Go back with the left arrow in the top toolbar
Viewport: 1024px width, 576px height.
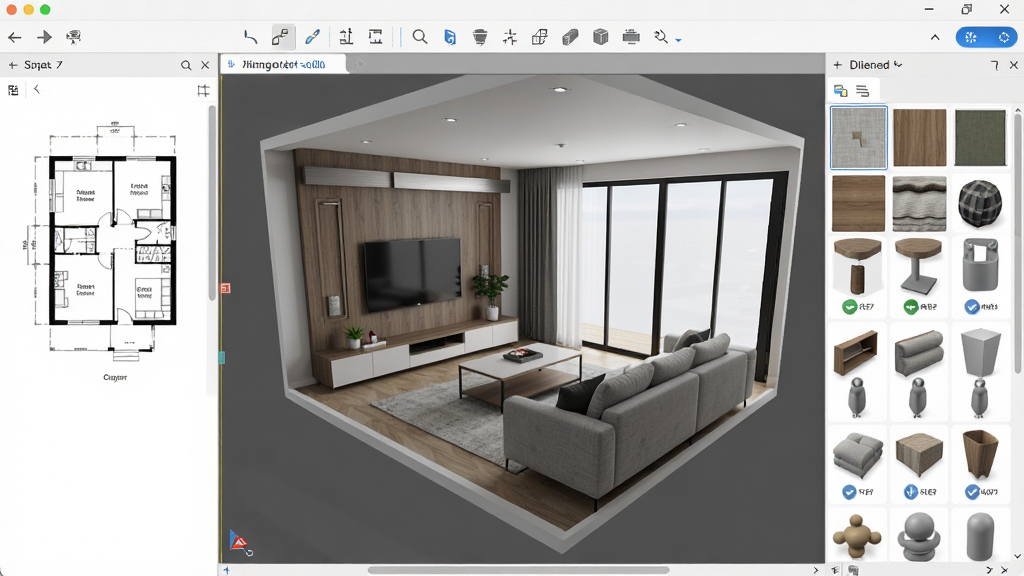pos(14,37)
